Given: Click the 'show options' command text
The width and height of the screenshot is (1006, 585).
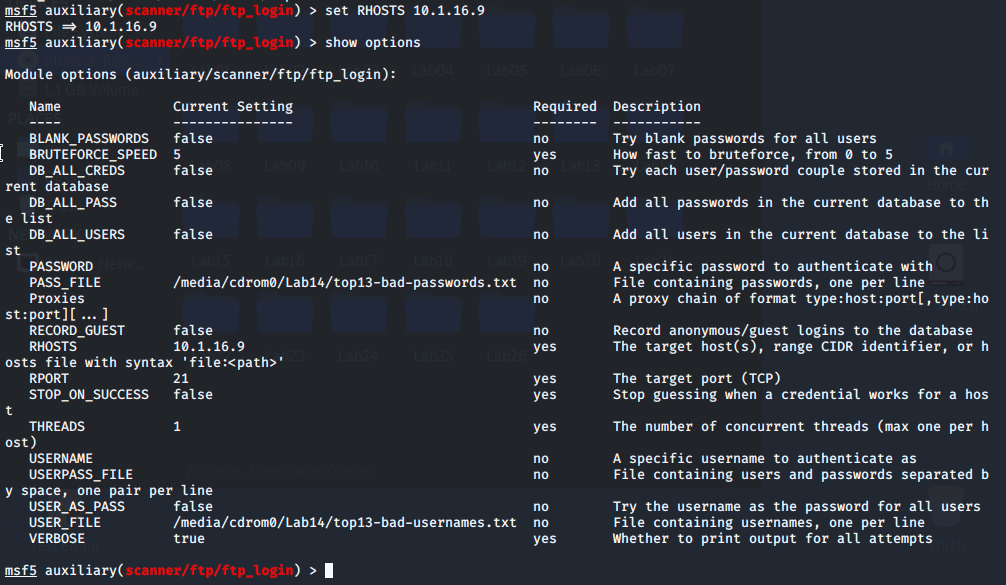Looking at the screenshot, I should tap(373, 43).
